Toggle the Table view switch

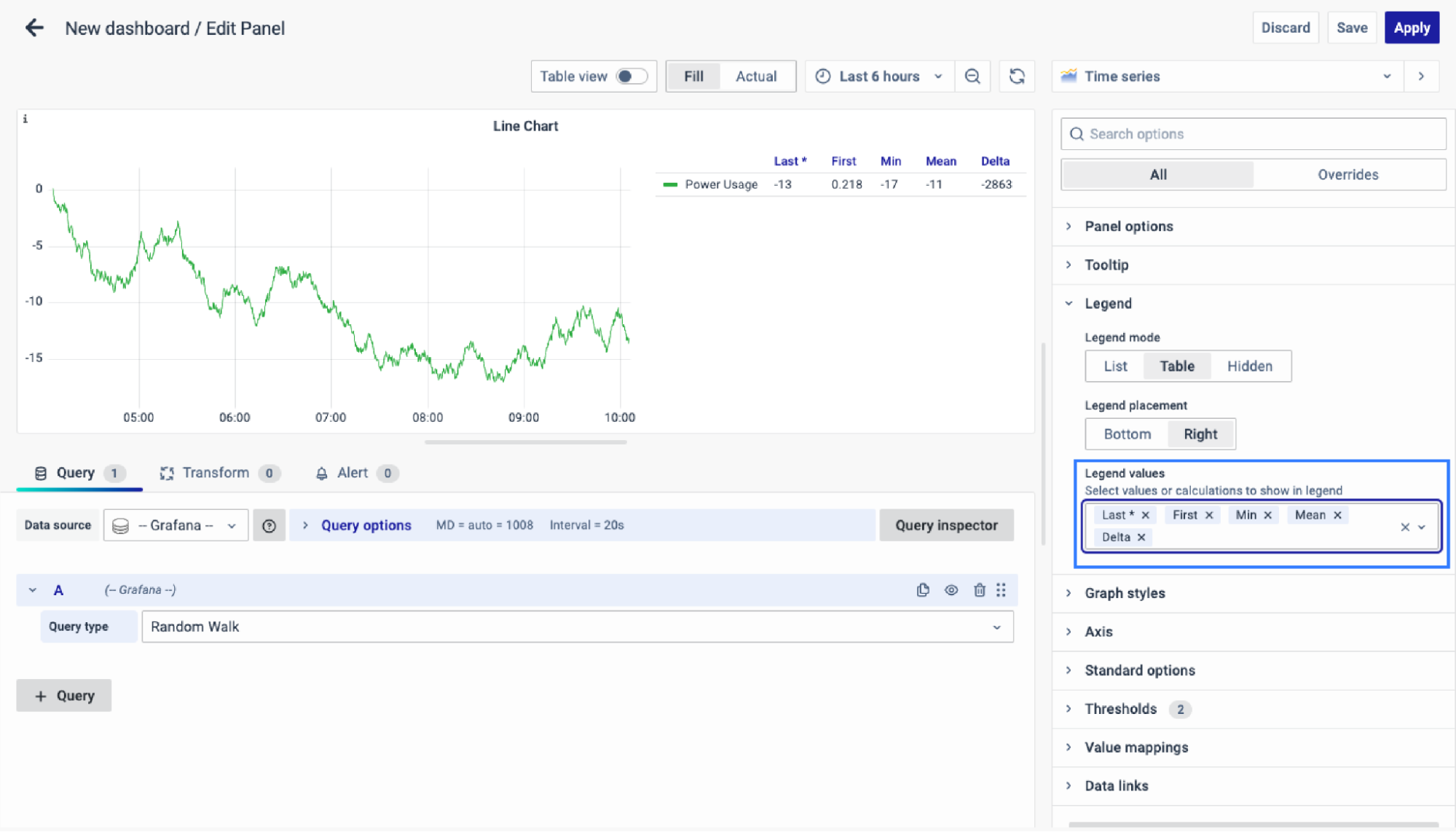click(x=631, y=76)
